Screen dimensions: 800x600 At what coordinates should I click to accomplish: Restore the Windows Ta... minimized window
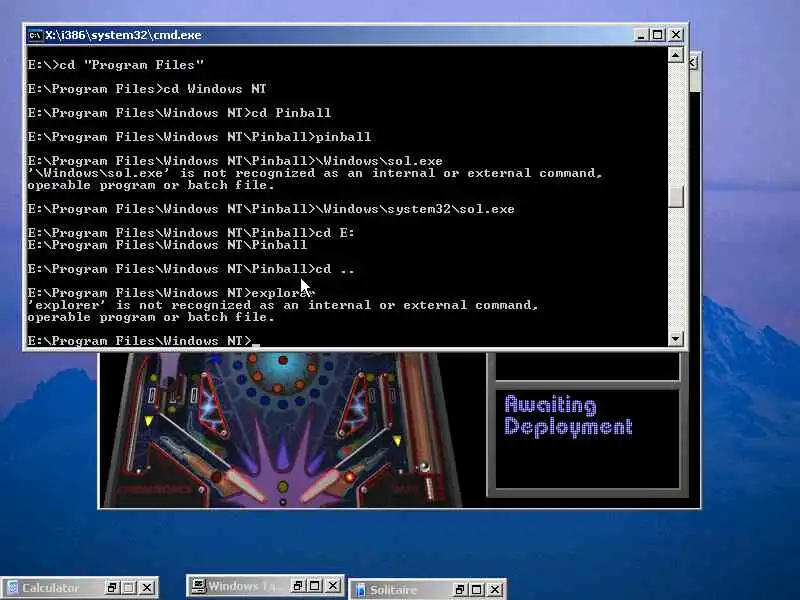tap(297, 586)
